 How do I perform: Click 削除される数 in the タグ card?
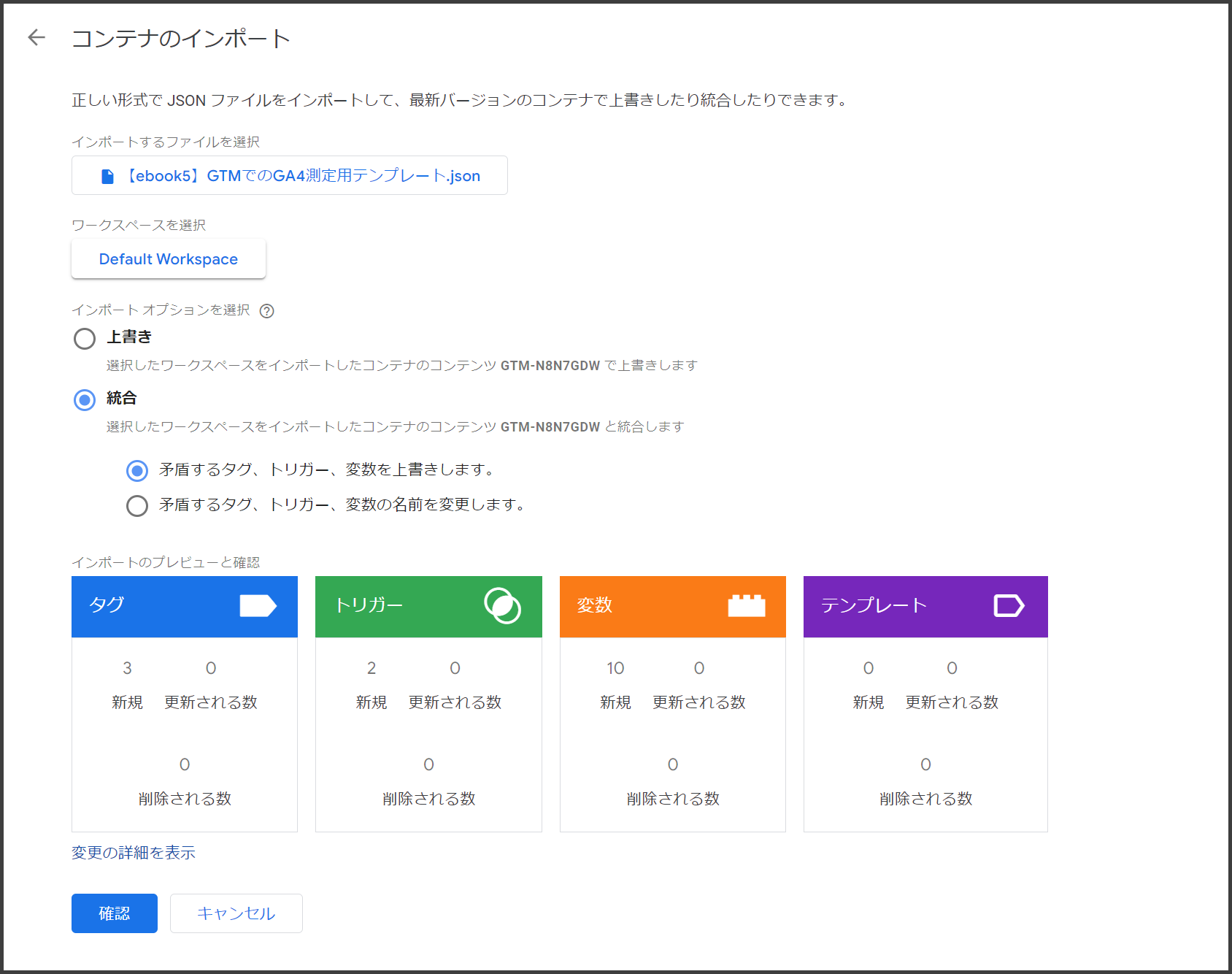click(x=185, y=799)
